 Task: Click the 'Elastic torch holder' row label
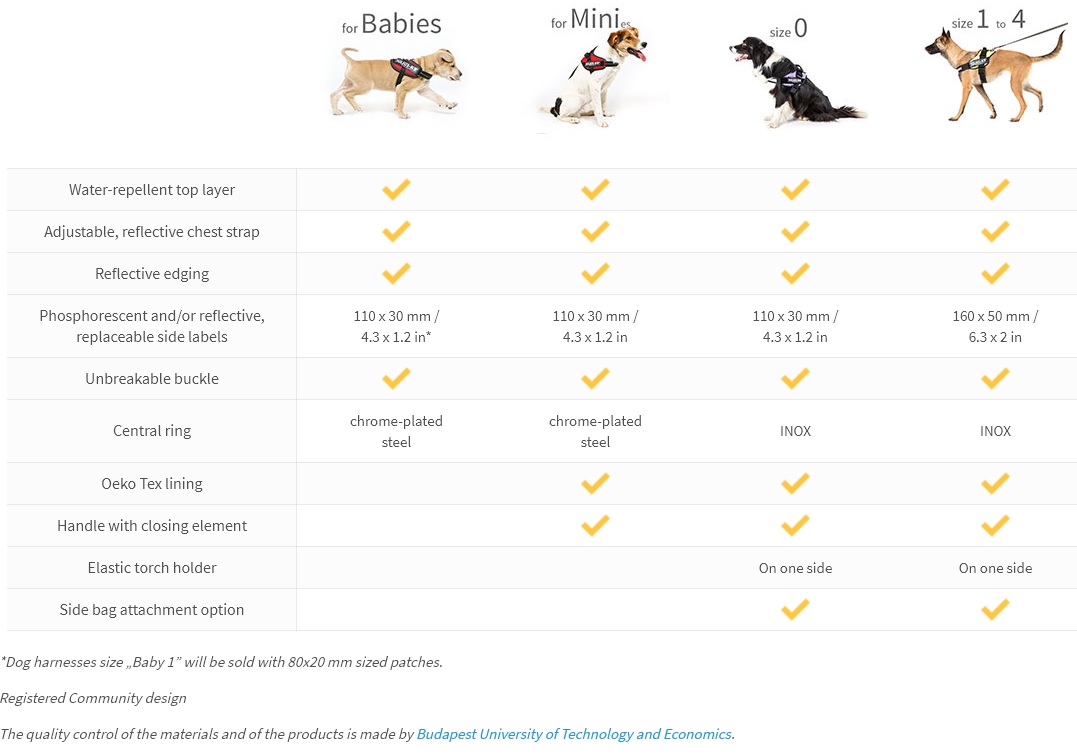[x=152, y=568]
